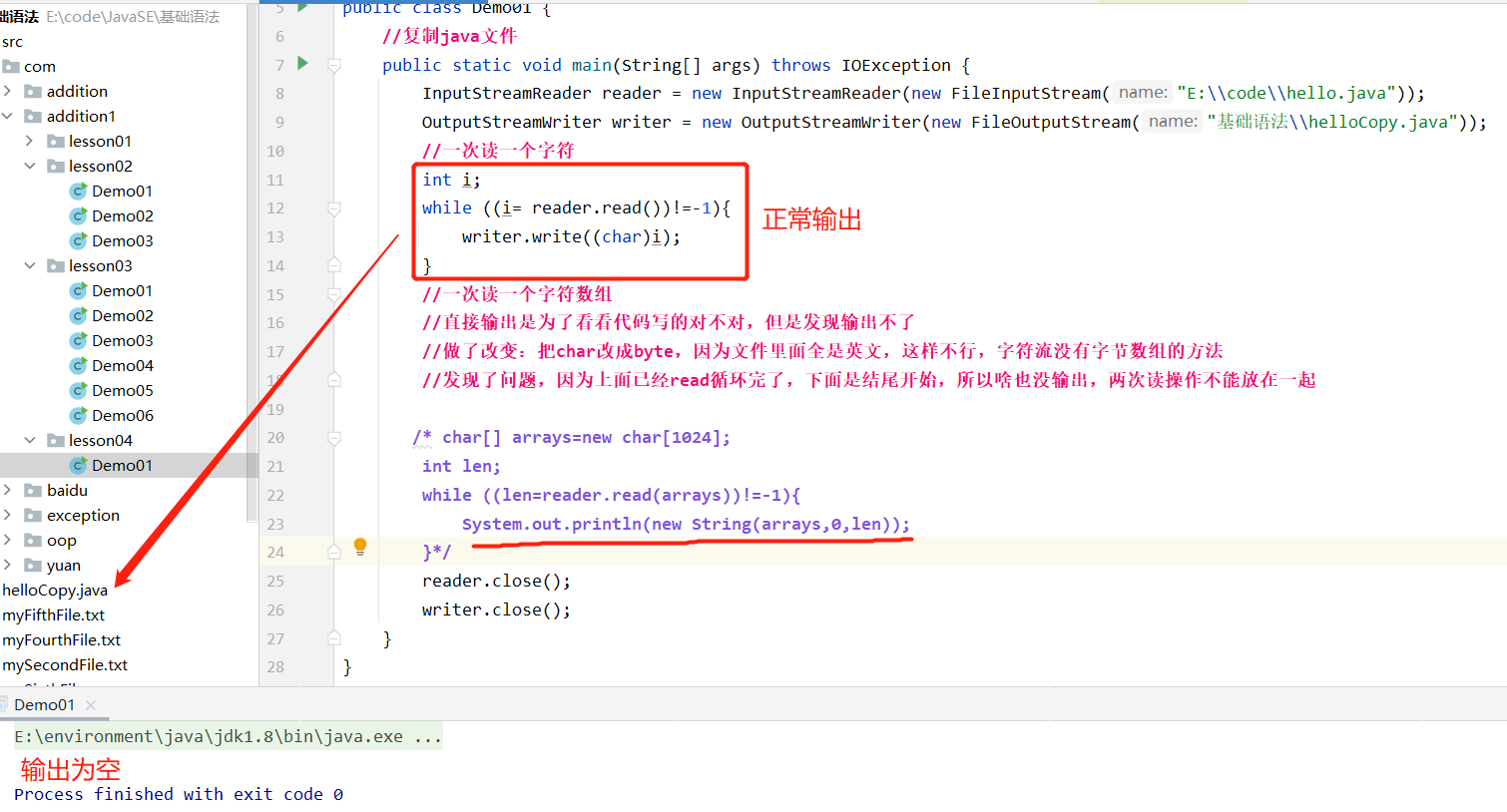The height and width of the screenshot is (812, 1507).
Task: Collapse the addition1 package
Action: pyautogui.click(x=8, y=116)
